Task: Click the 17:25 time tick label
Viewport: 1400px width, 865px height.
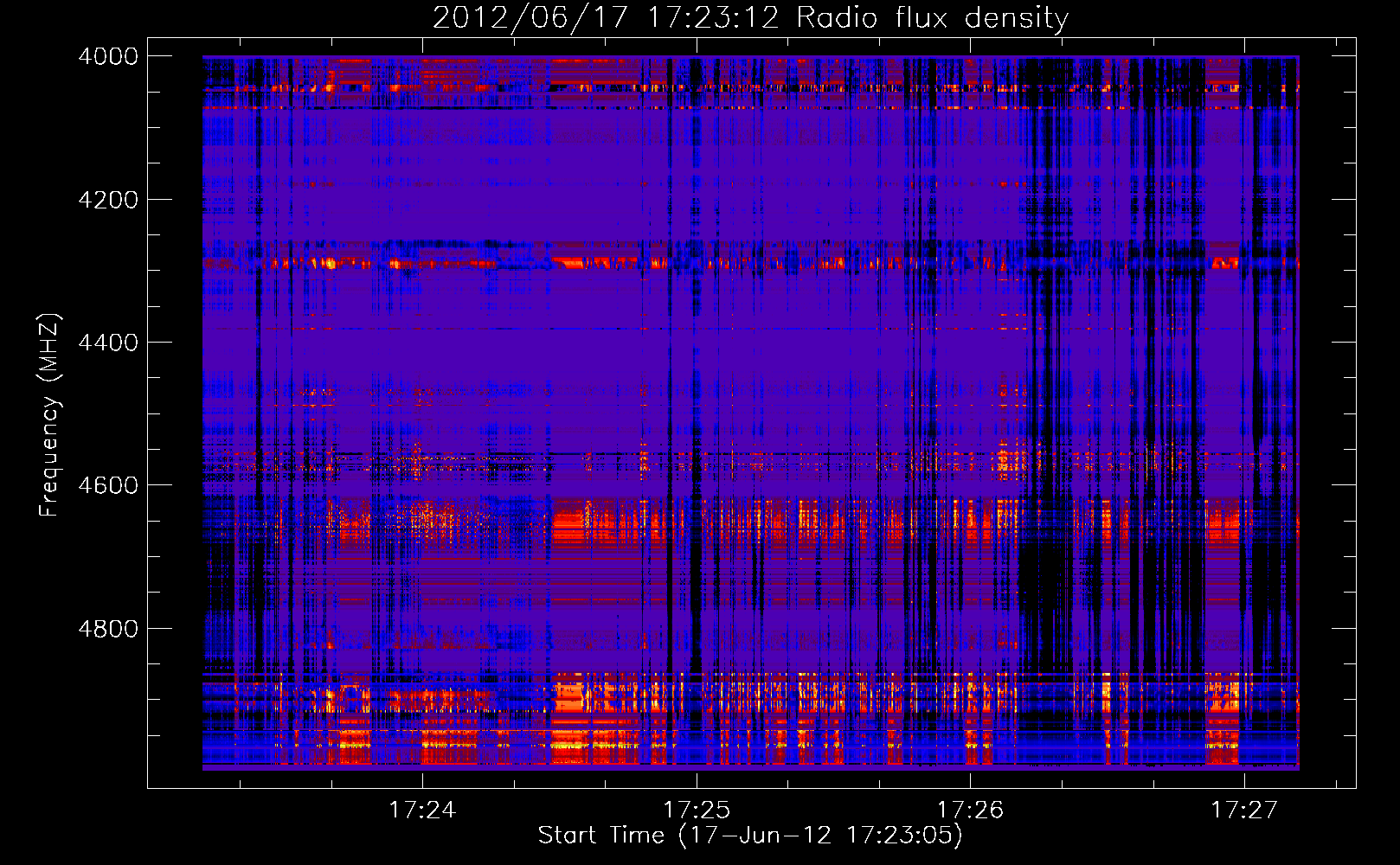Action: [697, 810]
